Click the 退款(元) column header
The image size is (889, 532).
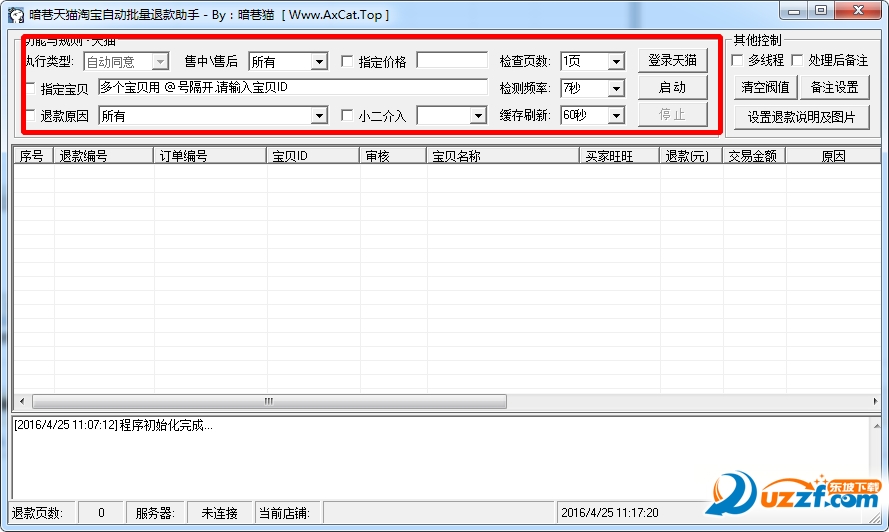click(691, 156)
